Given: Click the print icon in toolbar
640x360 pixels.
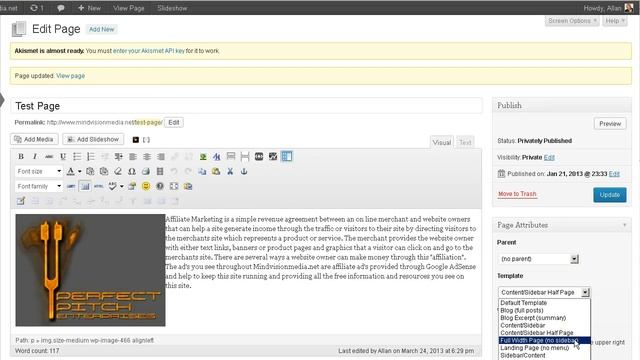Looking at the screenshot, I should 146,171.
